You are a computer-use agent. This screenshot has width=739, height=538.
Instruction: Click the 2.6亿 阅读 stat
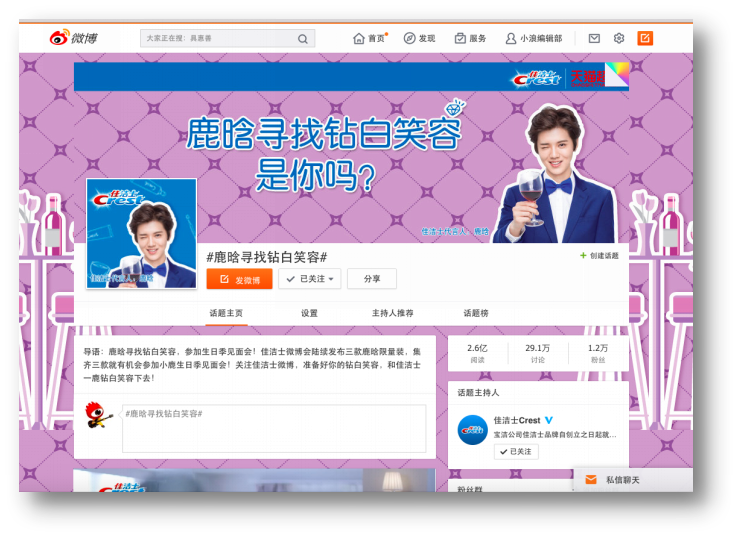click(x=477, y=353)
